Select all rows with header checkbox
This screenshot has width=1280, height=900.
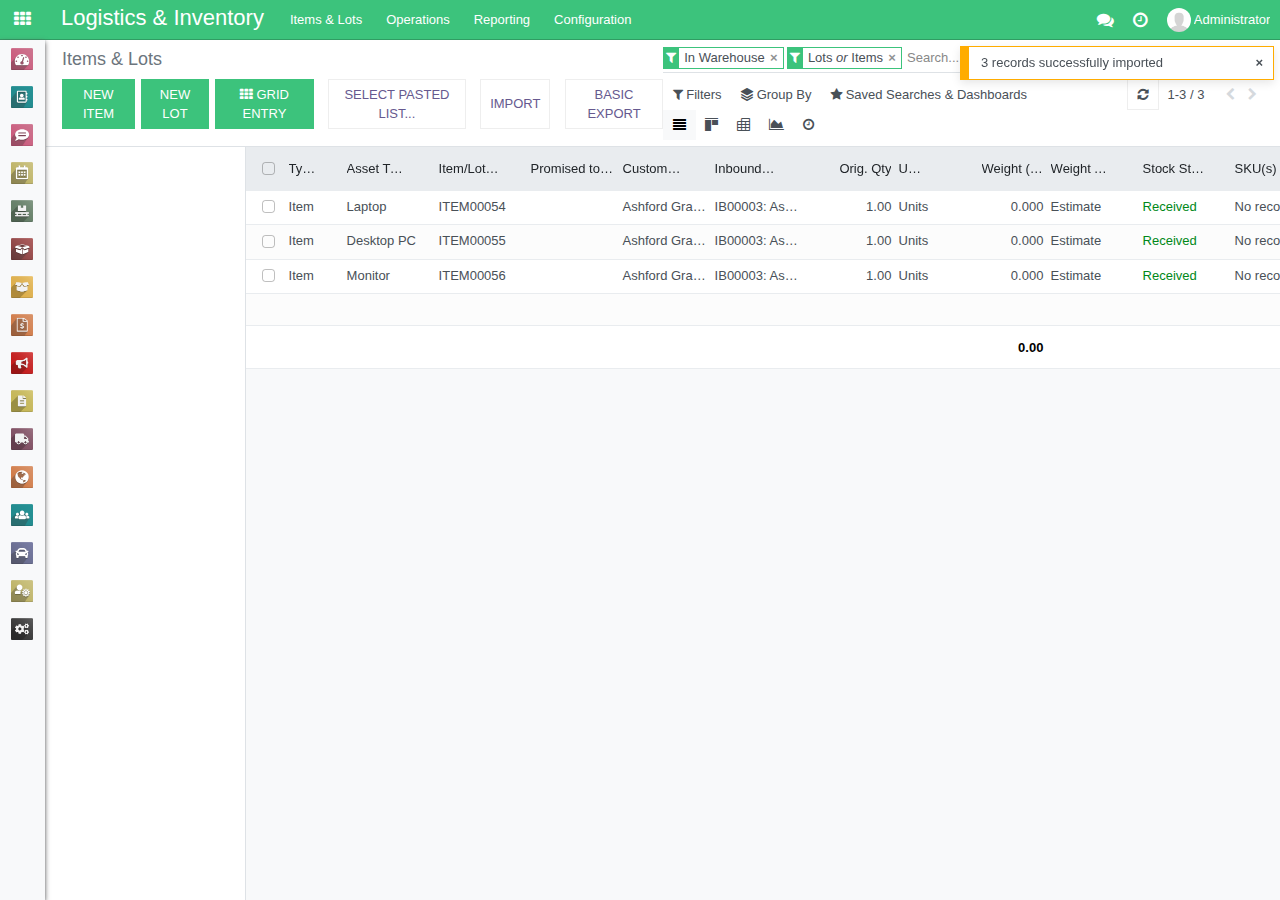tap(268, 169)
